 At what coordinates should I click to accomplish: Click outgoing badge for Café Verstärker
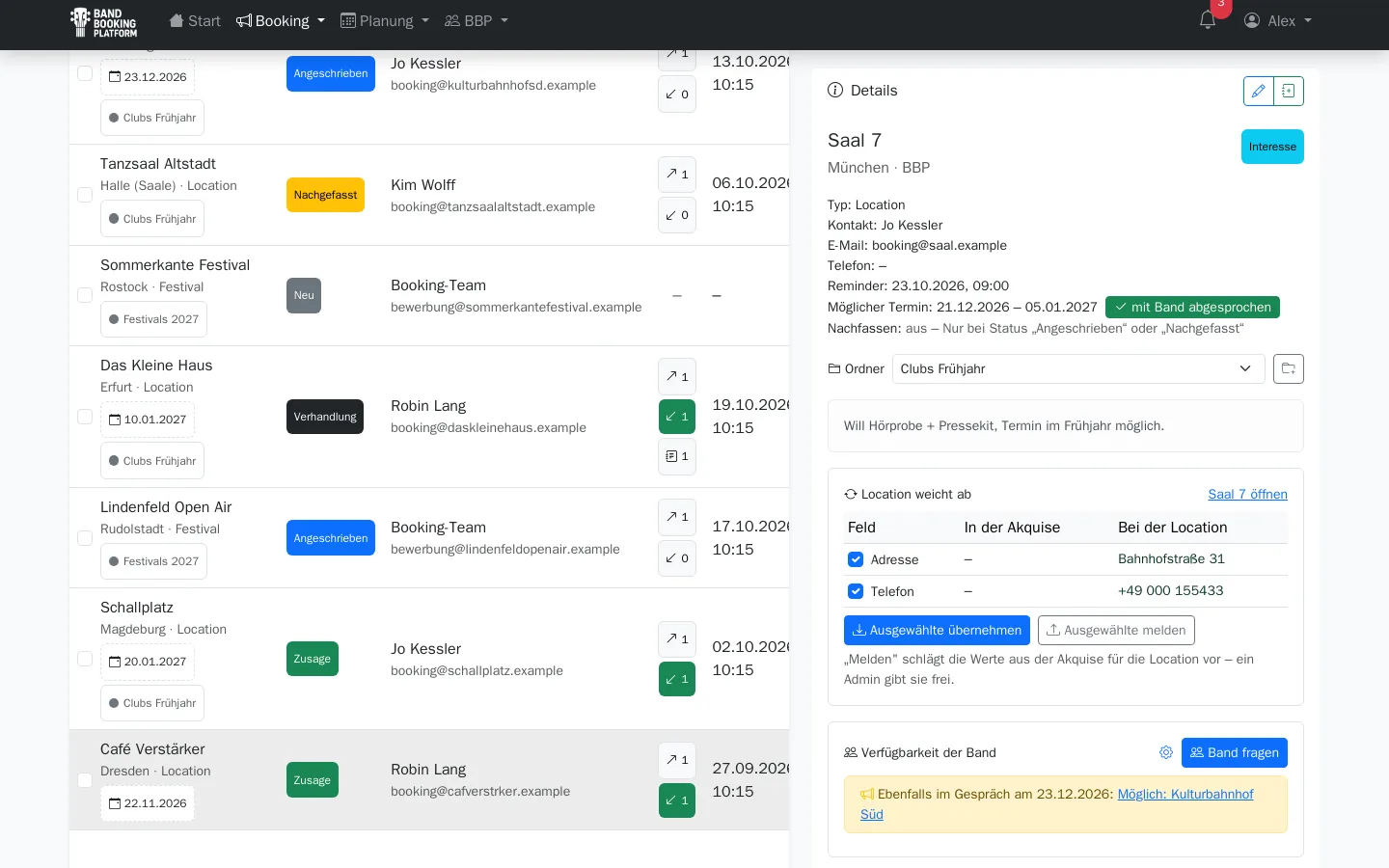[677, 760]
